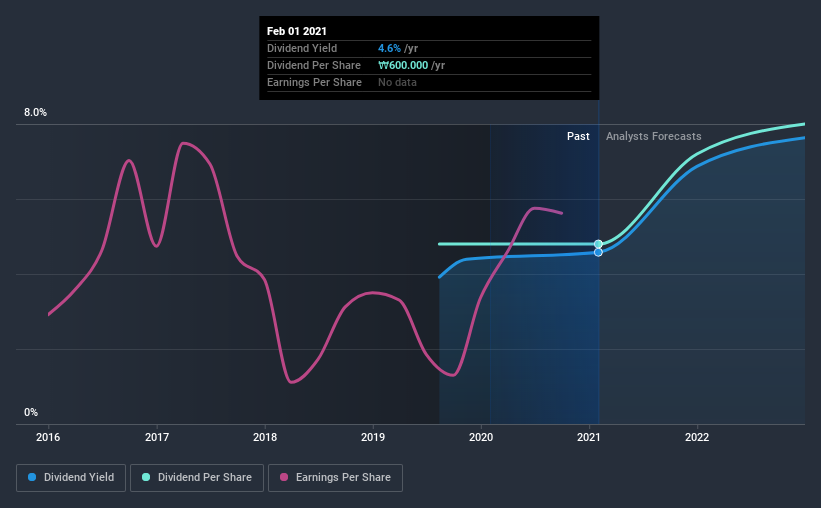Click the 2018 x-axis label

click(x=265, y=437)
